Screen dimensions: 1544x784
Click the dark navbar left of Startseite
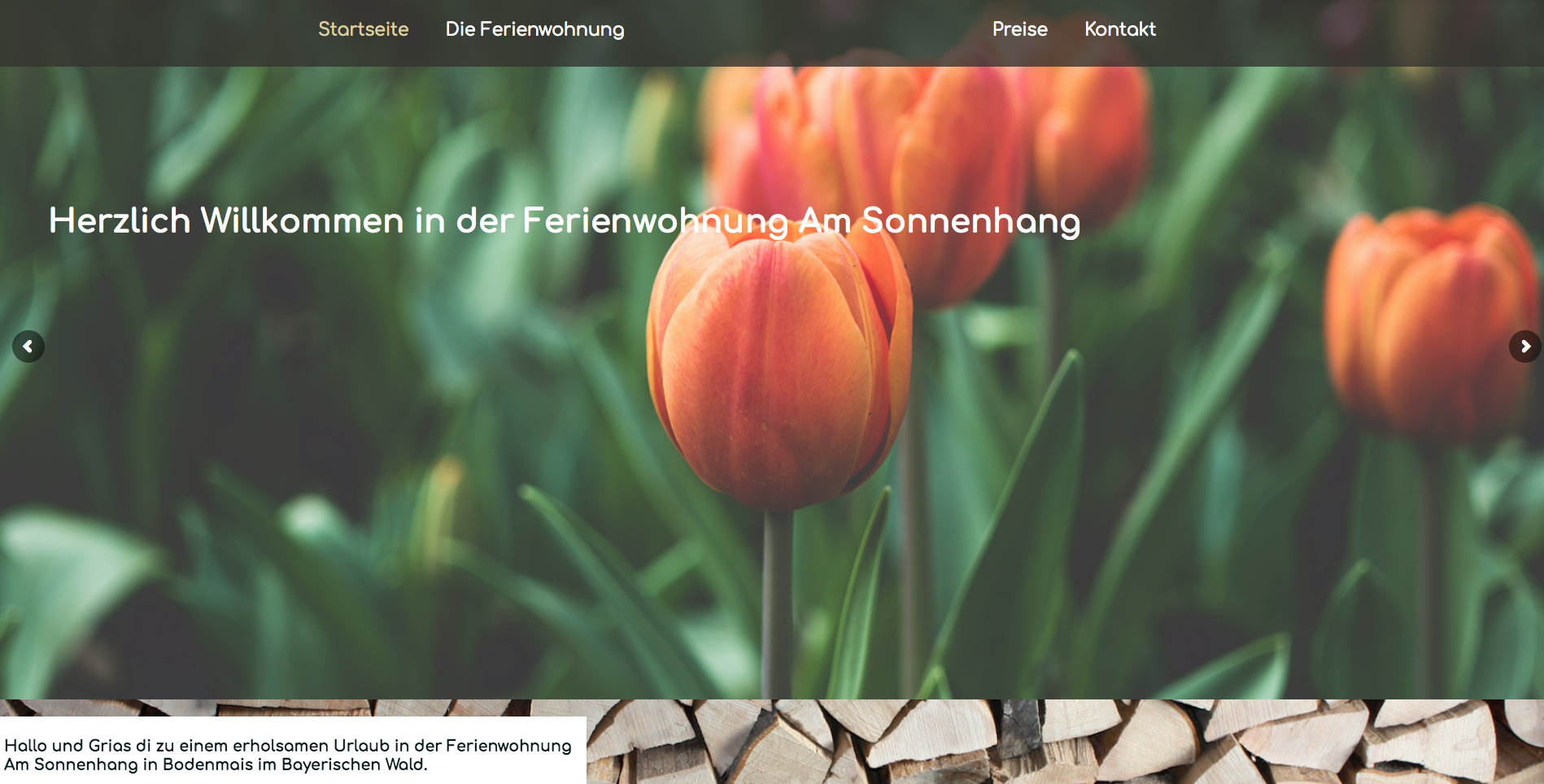click(155, 33)
